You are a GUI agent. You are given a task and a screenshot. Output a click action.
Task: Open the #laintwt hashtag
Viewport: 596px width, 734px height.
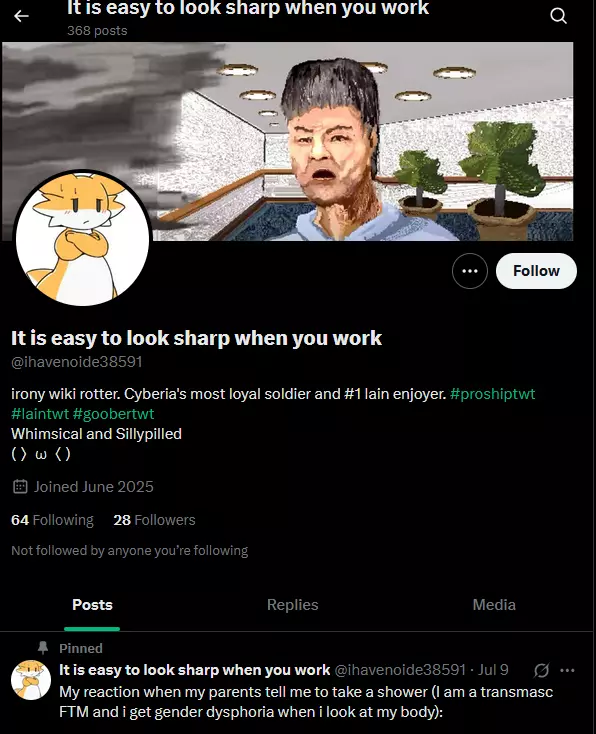(40, 414)
